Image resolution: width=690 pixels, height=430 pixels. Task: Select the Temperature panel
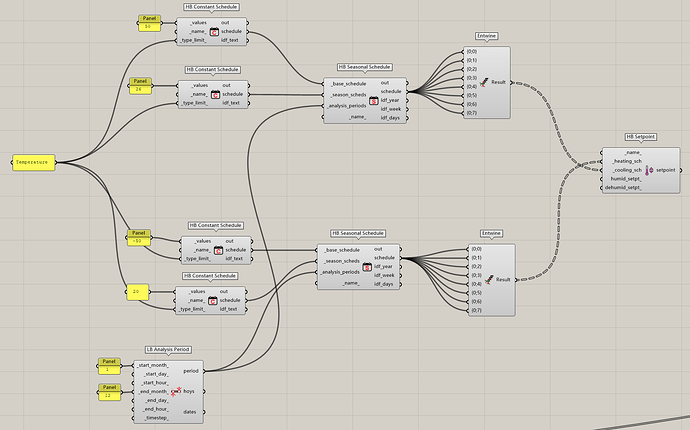pos(33,162)
